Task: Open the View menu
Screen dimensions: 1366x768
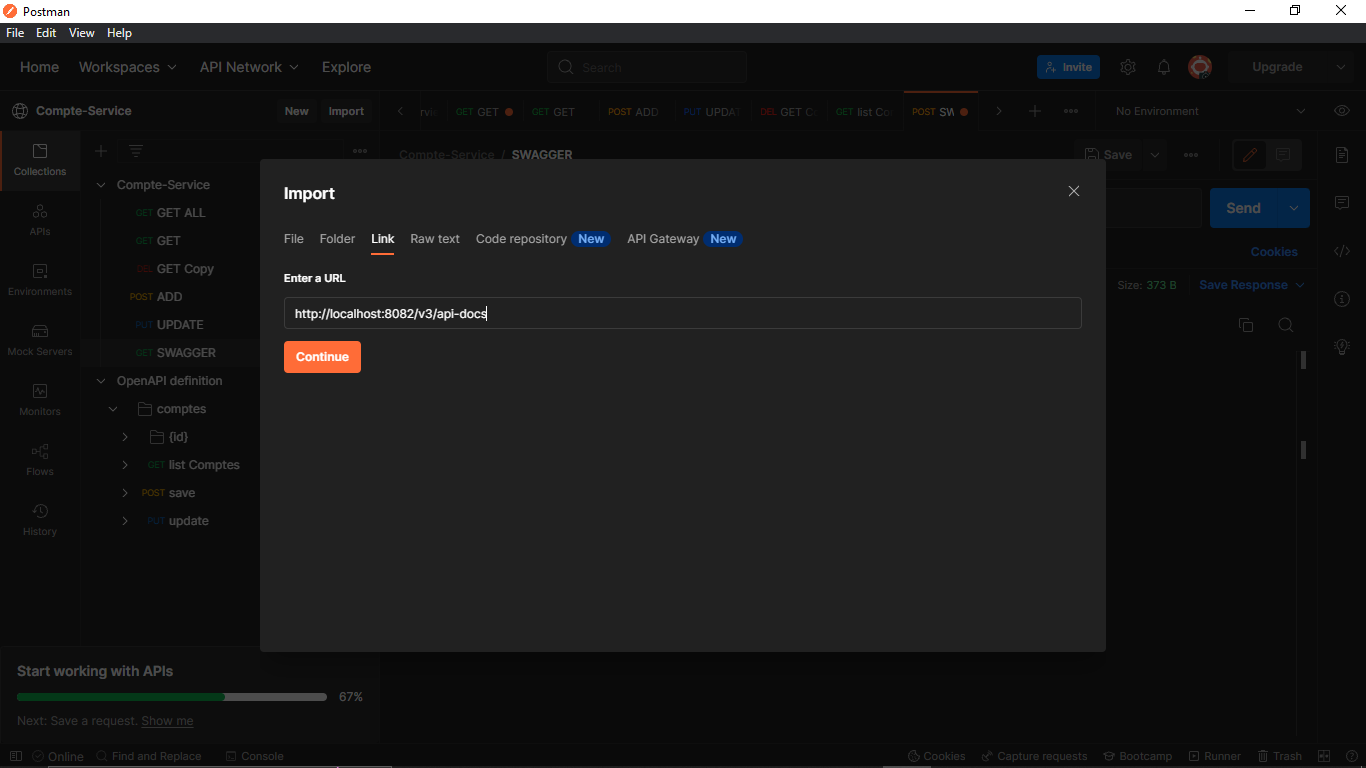Action: [81, 32]
